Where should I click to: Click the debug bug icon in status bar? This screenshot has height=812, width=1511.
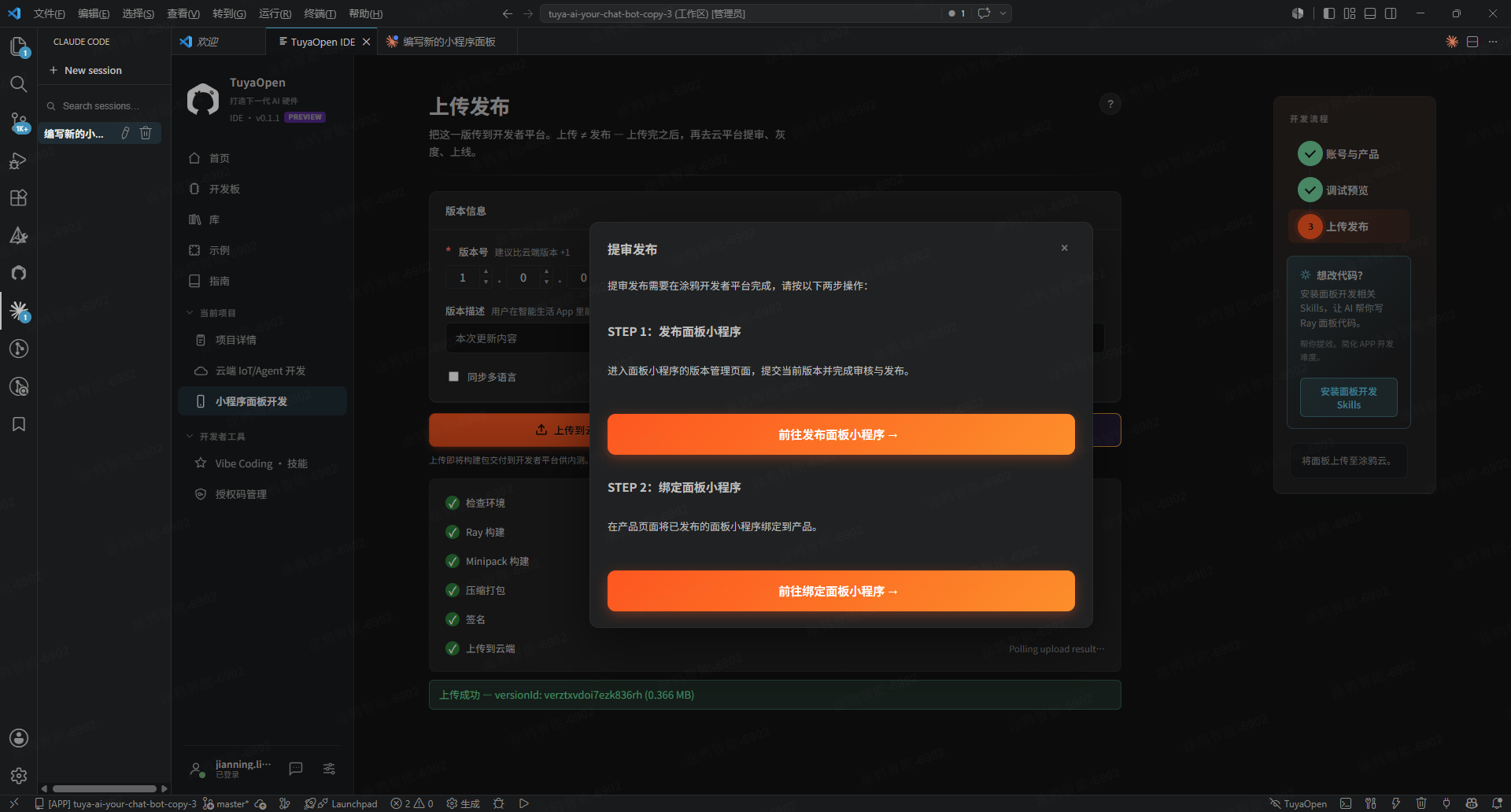498,803
